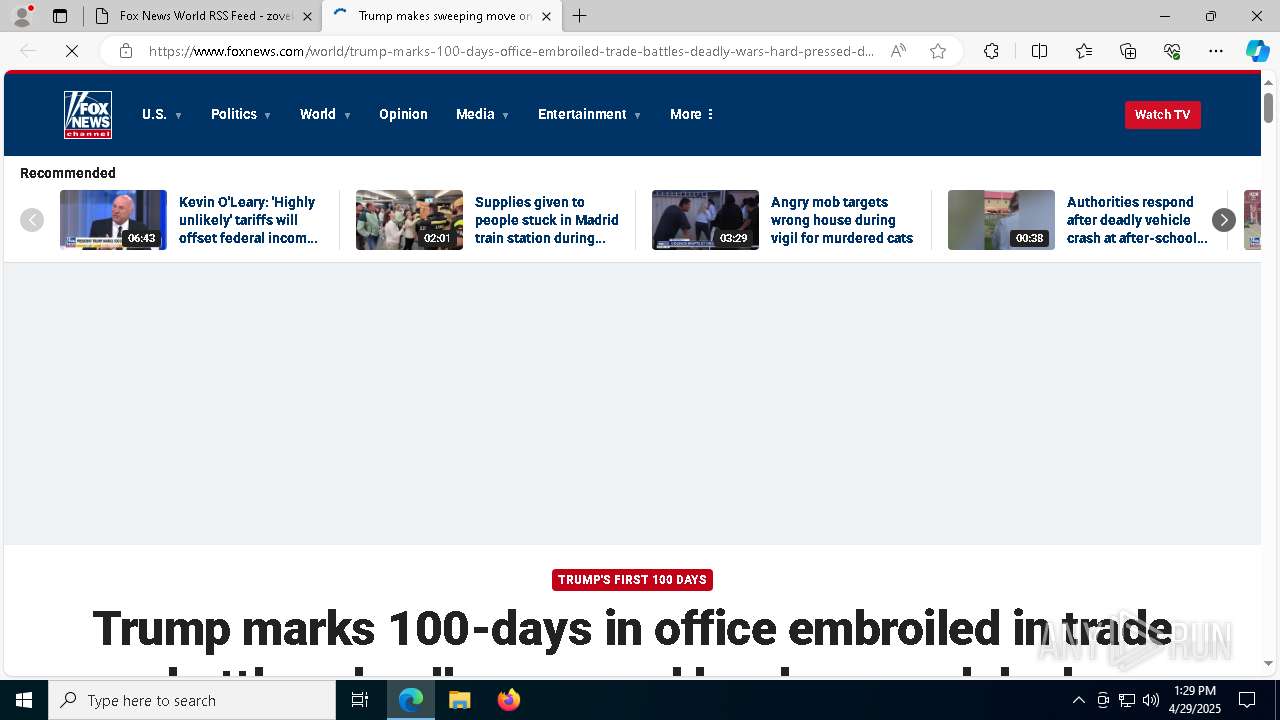Show hidden system tray icons
This screenshot has height=720, width=1280.
click(1078, 700)
